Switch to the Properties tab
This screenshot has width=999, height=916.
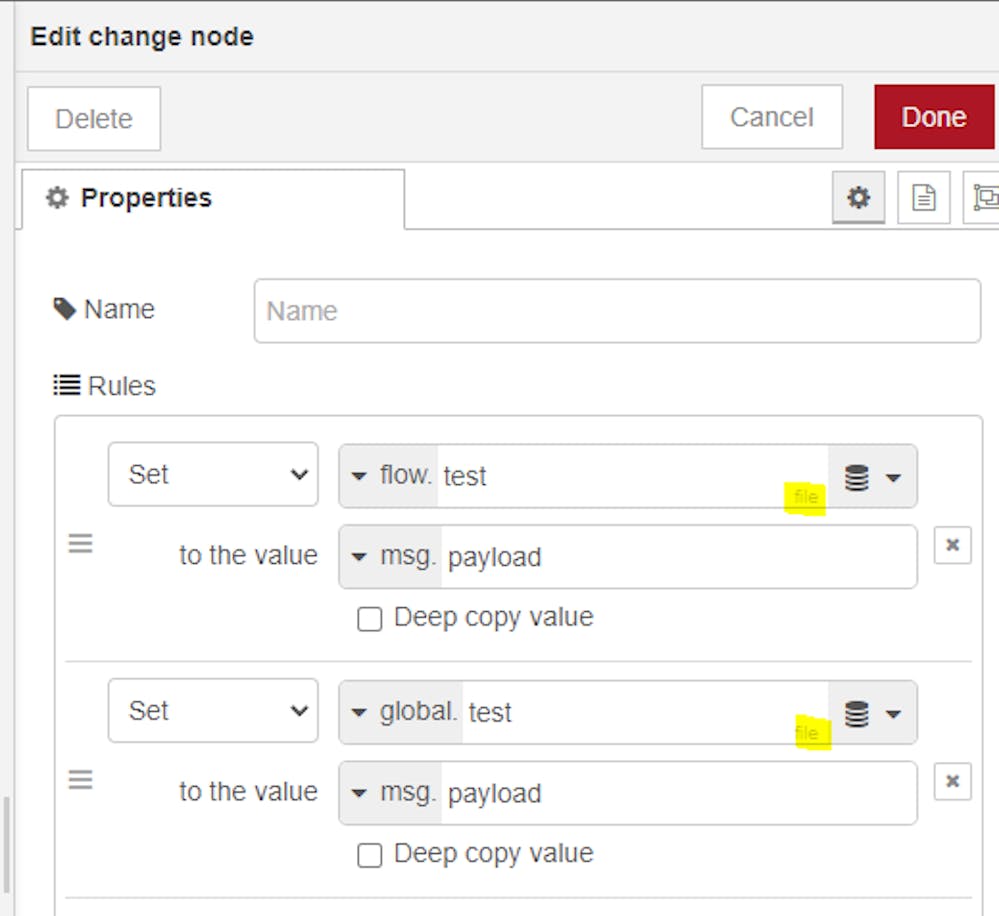pos(130,198)
